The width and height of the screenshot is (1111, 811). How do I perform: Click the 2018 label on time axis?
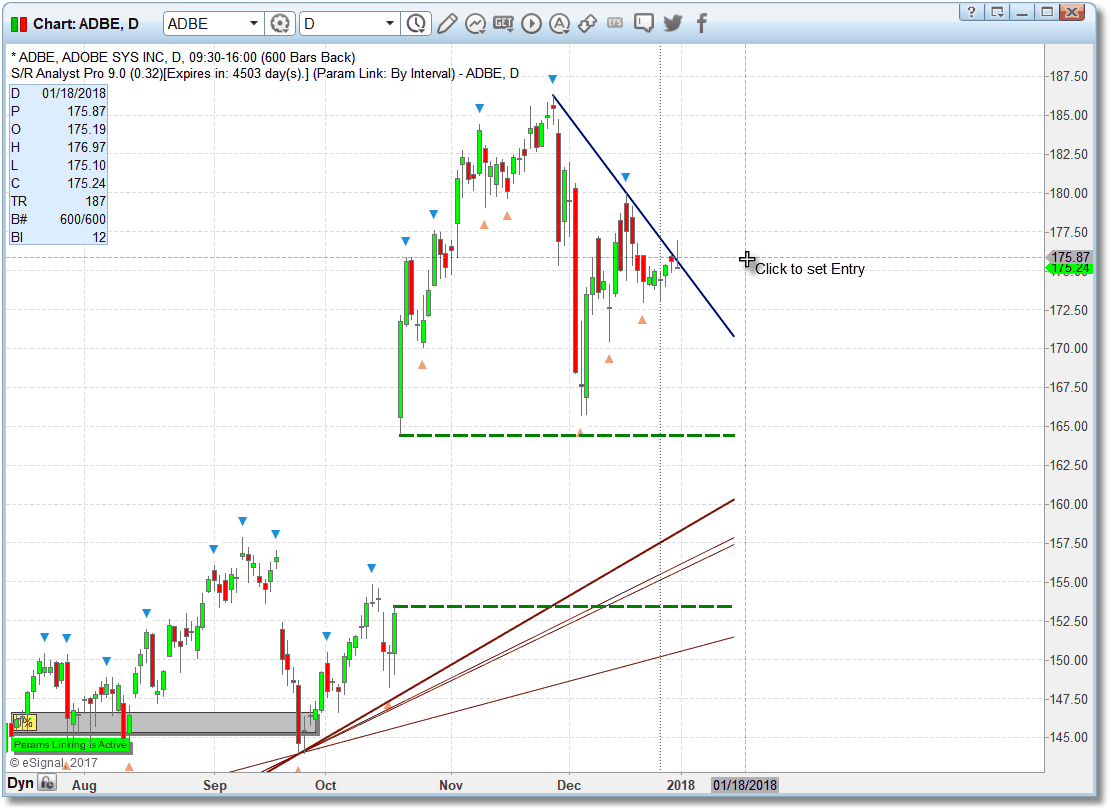[681, 786]
